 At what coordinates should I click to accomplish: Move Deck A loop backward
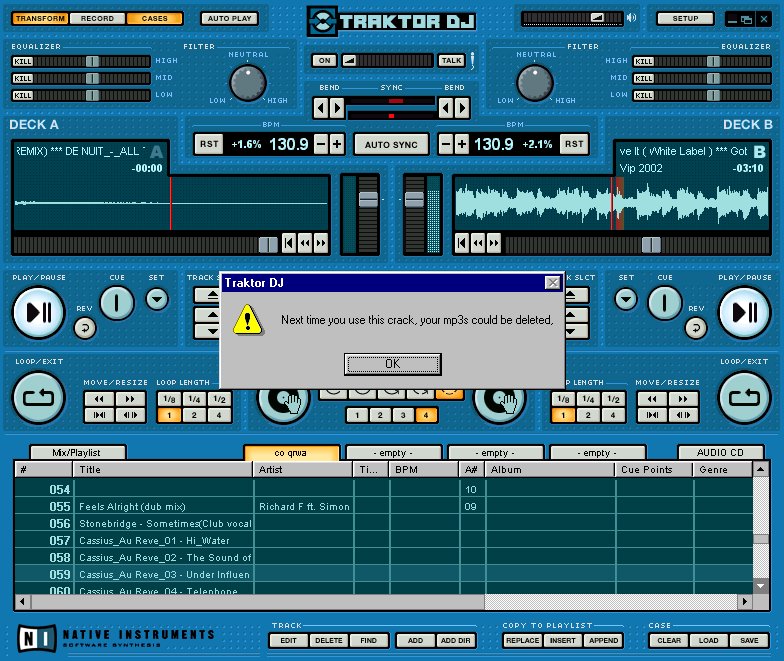pos(100,399)
